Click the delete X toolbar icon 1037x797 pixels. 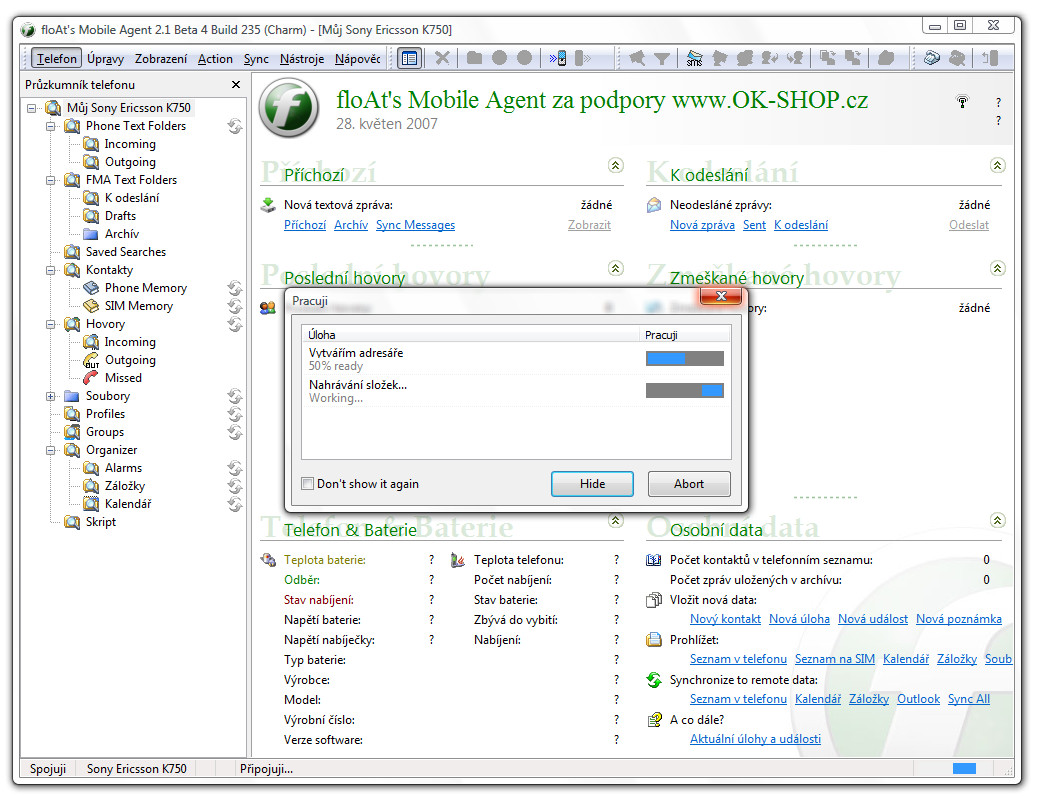tap(442, 58)
